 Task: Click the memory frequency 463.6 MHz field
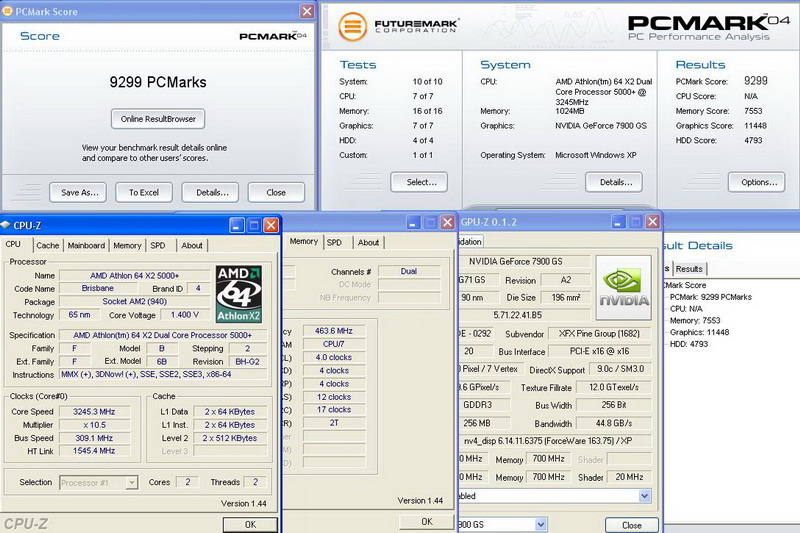334,331
